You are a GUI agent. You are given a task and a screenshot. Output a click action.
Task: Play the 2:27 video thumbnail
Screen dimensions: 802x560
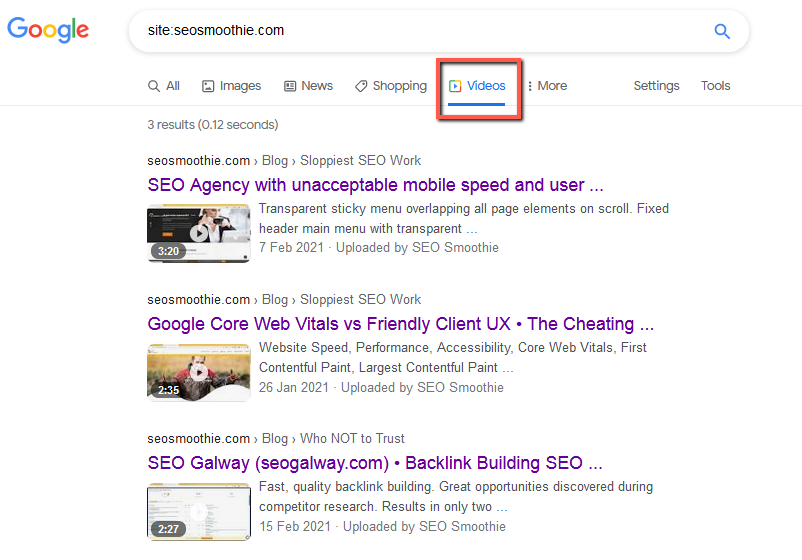198,511
